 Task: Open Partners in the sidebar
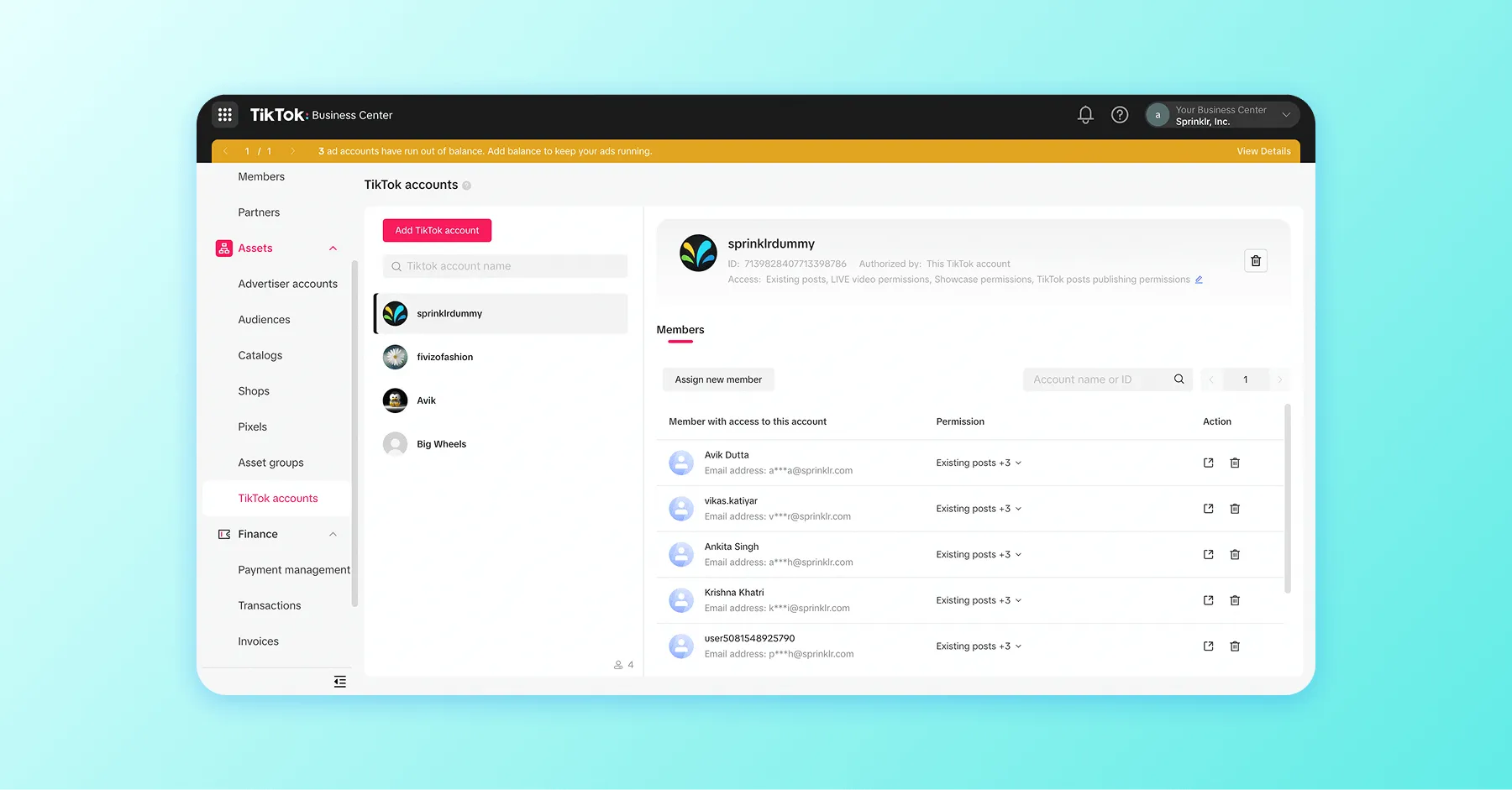(x=259, y=212)
